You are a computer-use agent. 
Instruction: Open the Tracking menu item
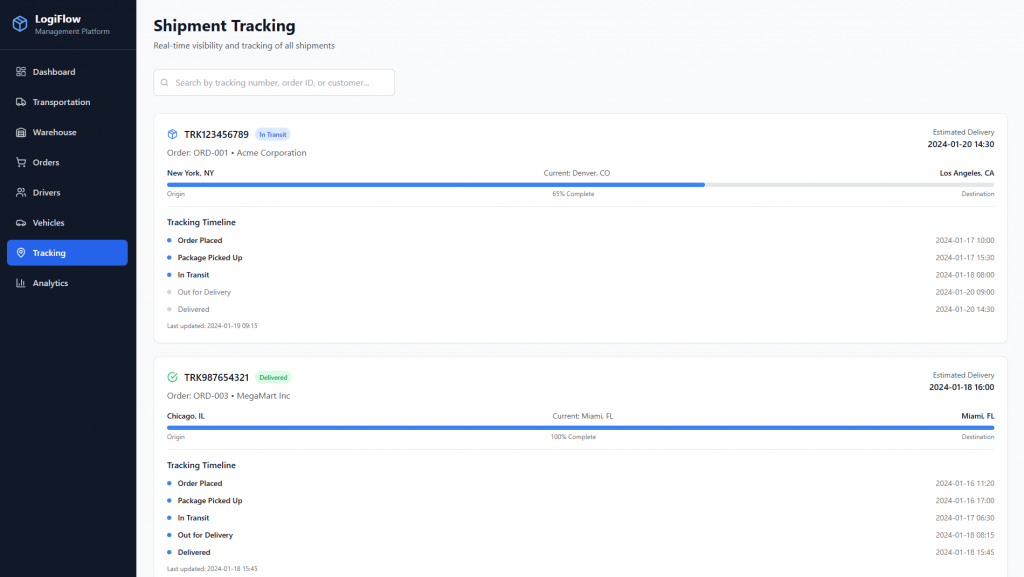click(67, 253)
